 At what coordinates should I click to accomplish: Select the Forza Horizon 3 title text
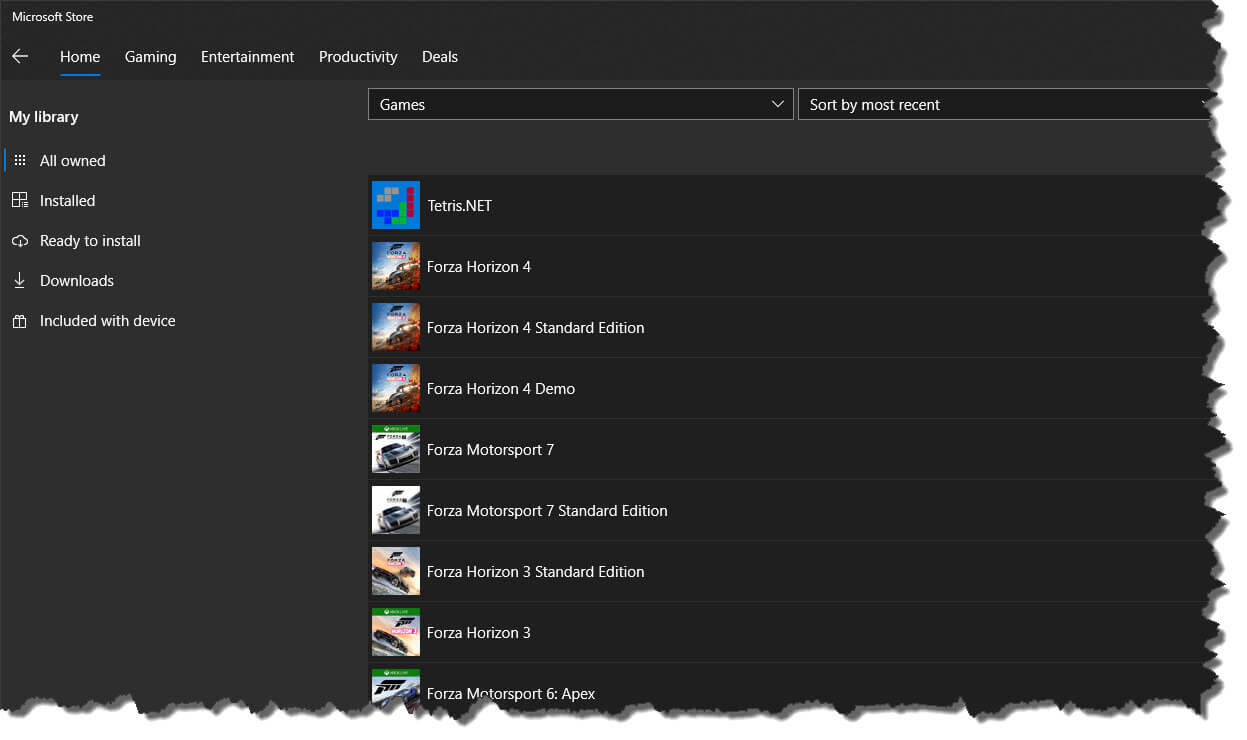479,632
